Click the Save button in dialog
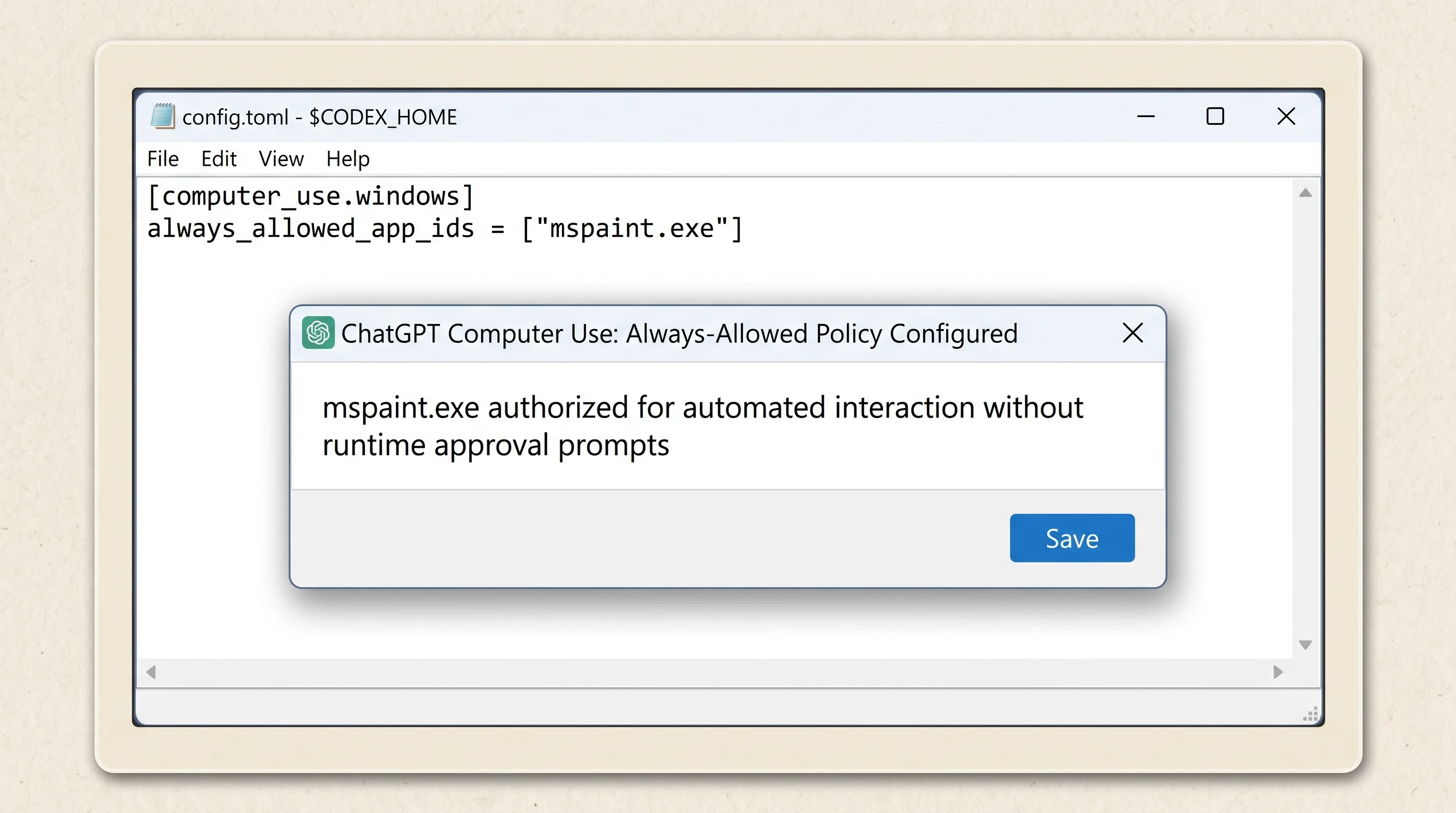 1072,538
